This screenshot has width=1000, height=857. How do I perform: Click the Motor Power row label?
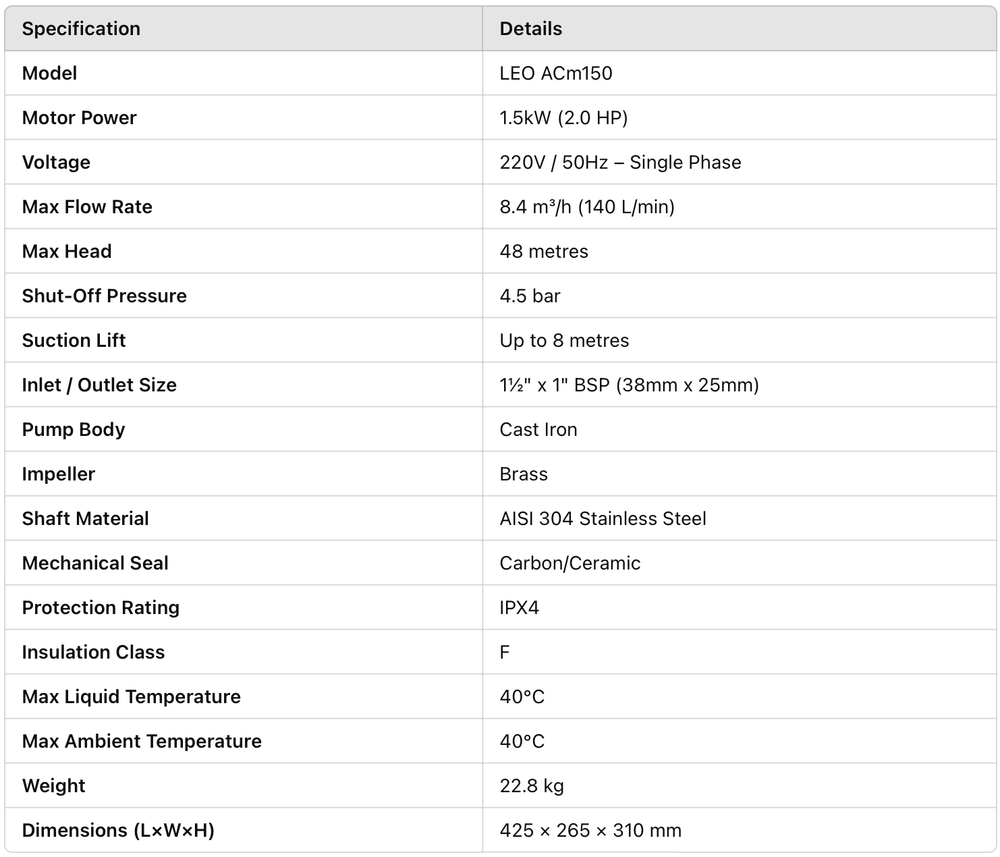coord(79,118)
